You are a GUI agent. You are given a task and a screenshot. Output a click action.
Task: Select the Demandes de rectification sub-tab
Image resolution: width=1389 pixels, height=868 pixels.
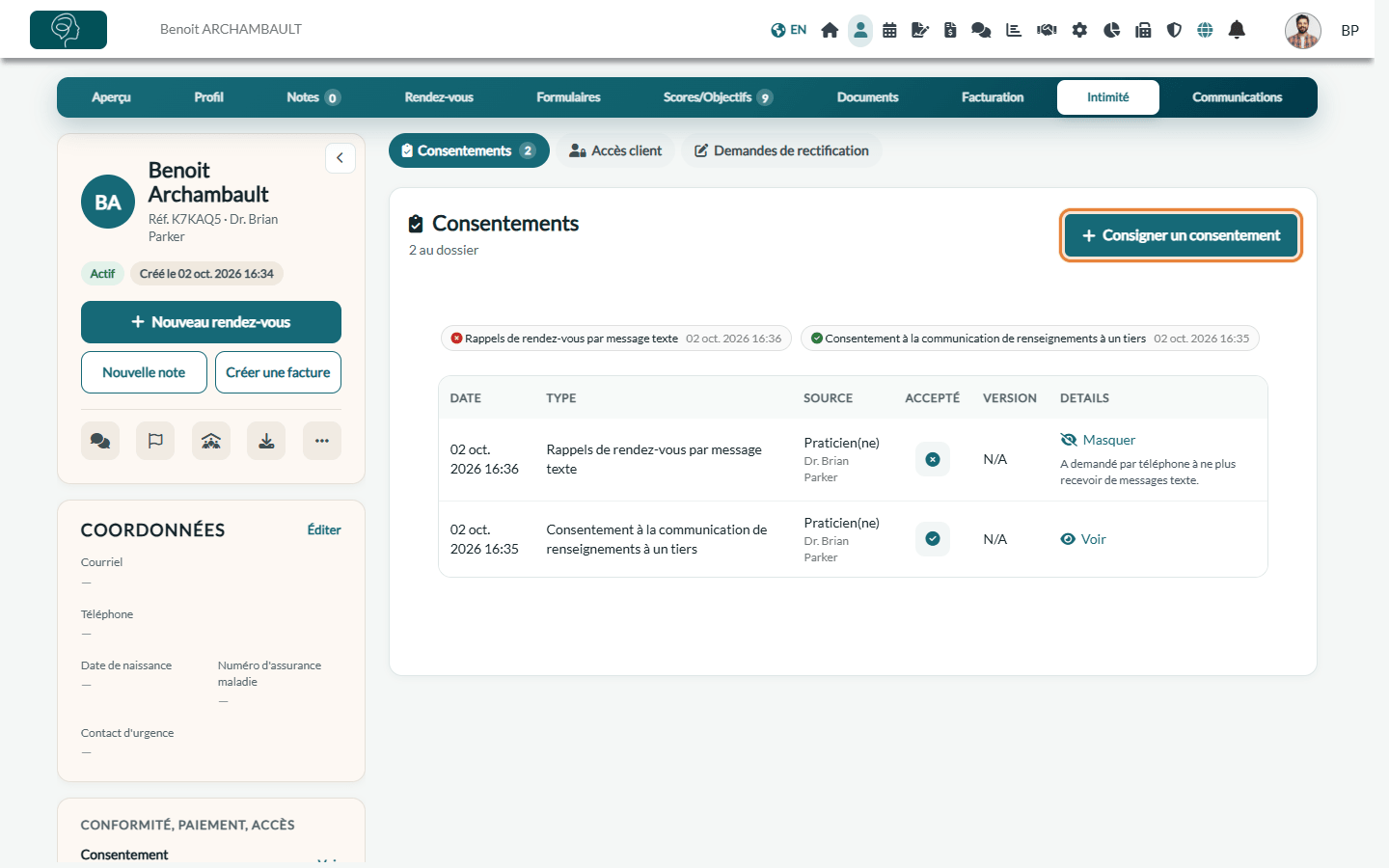point(781,150)
